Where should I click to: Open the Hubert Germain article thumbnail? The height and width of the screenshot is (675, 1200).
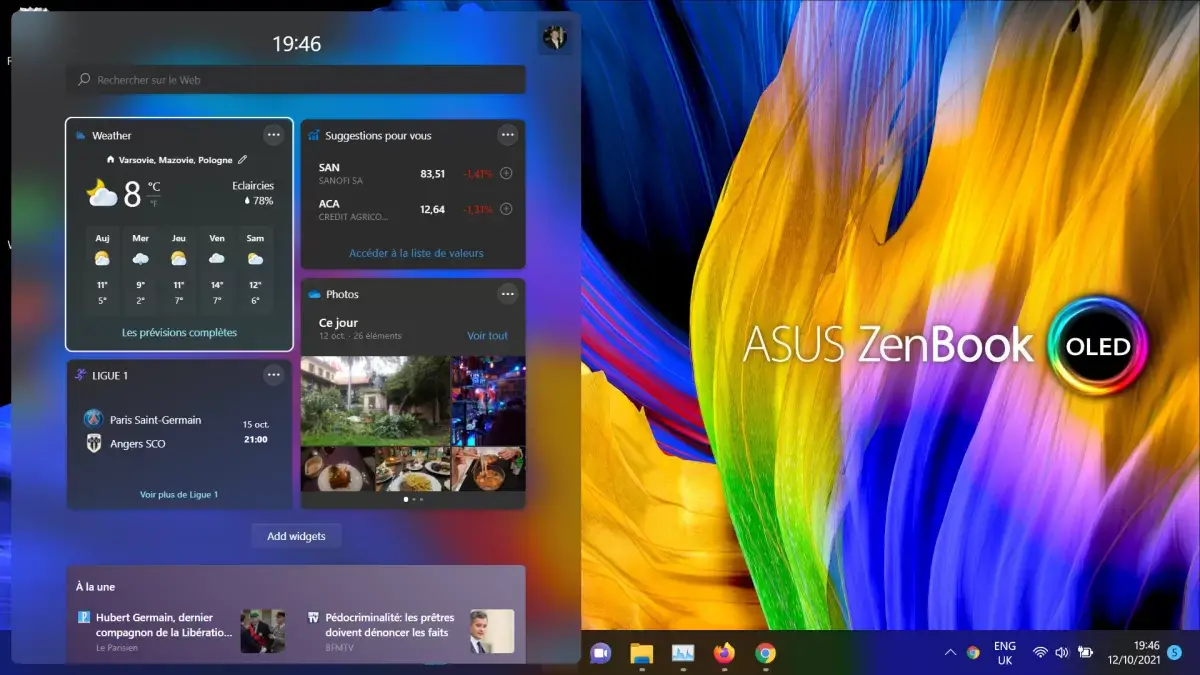point(263,631)
